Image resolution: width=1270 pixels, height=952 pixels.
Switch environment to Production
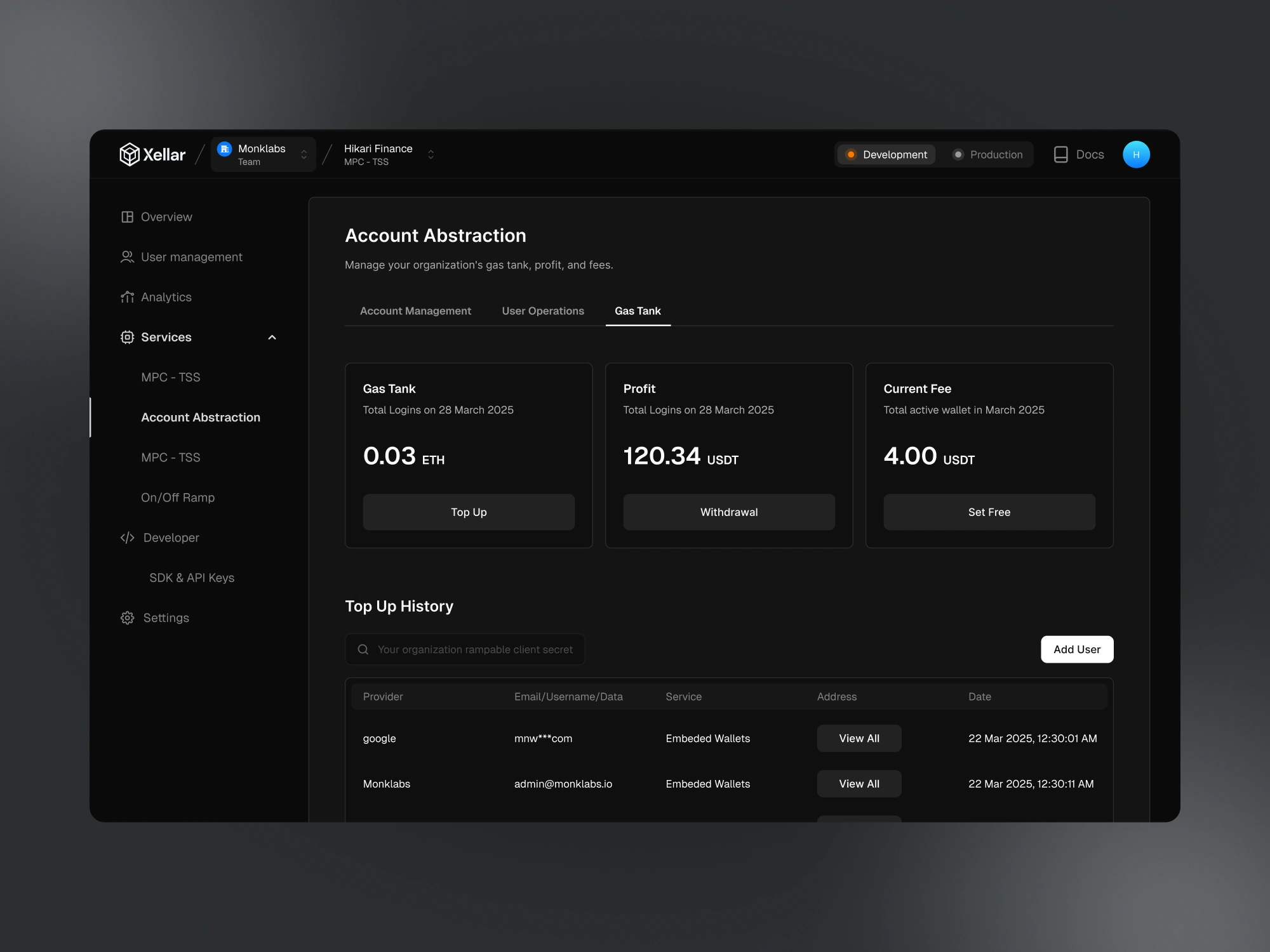[988, 154]
